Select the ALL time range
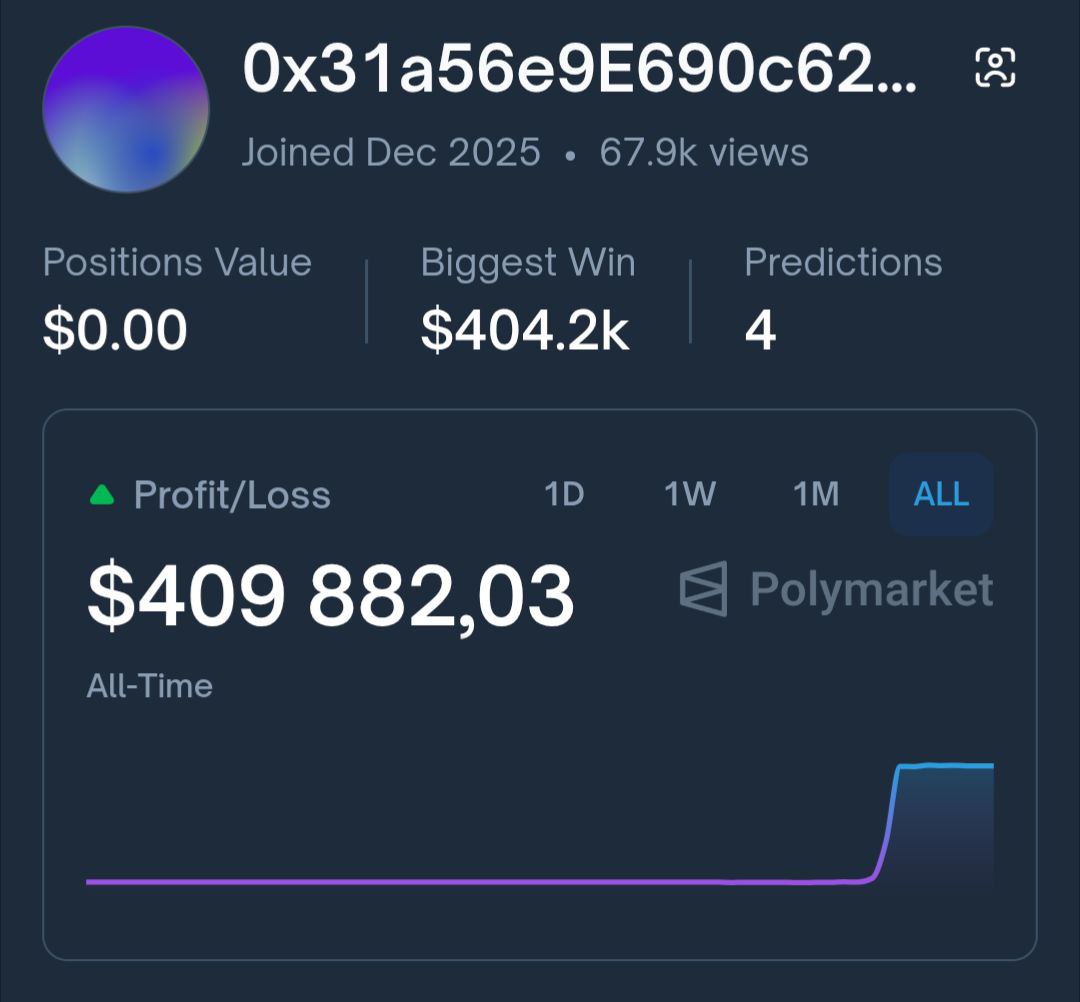This screenshot has width=1080, height=1002. tap(941, 494)
